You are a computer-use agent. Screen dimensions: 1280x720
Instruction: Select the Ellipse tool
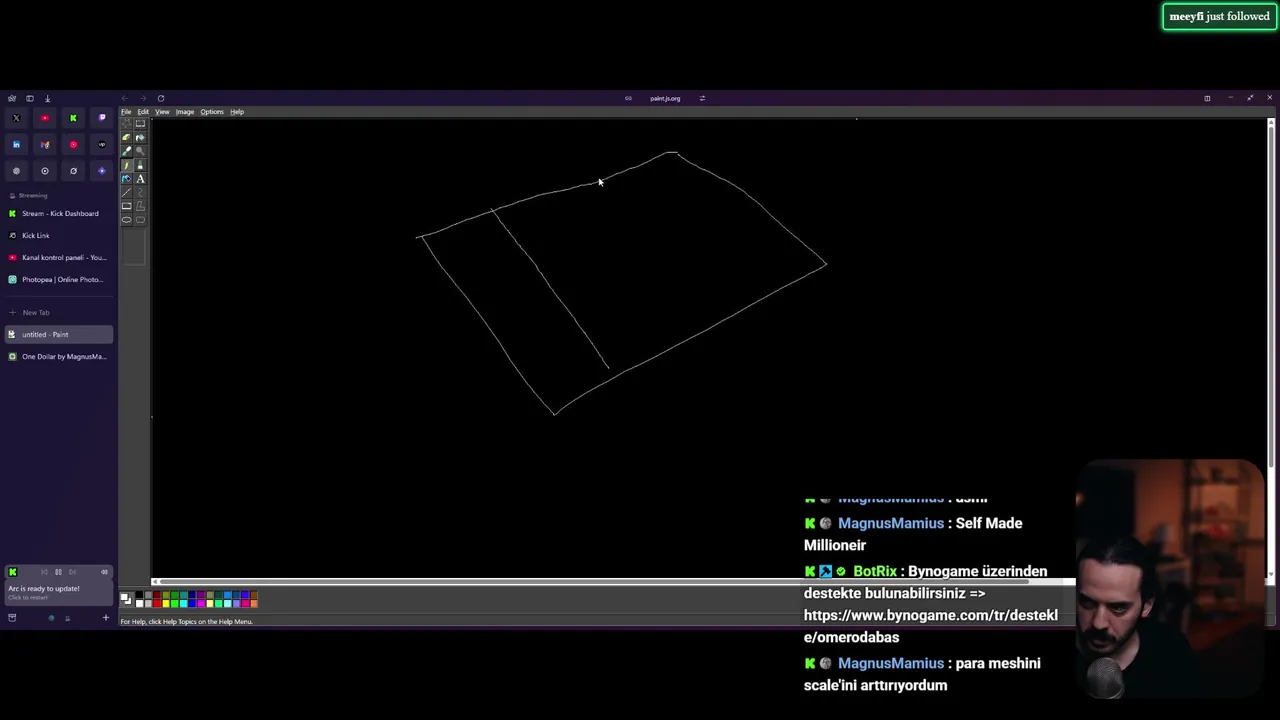[x=126, y=220]
